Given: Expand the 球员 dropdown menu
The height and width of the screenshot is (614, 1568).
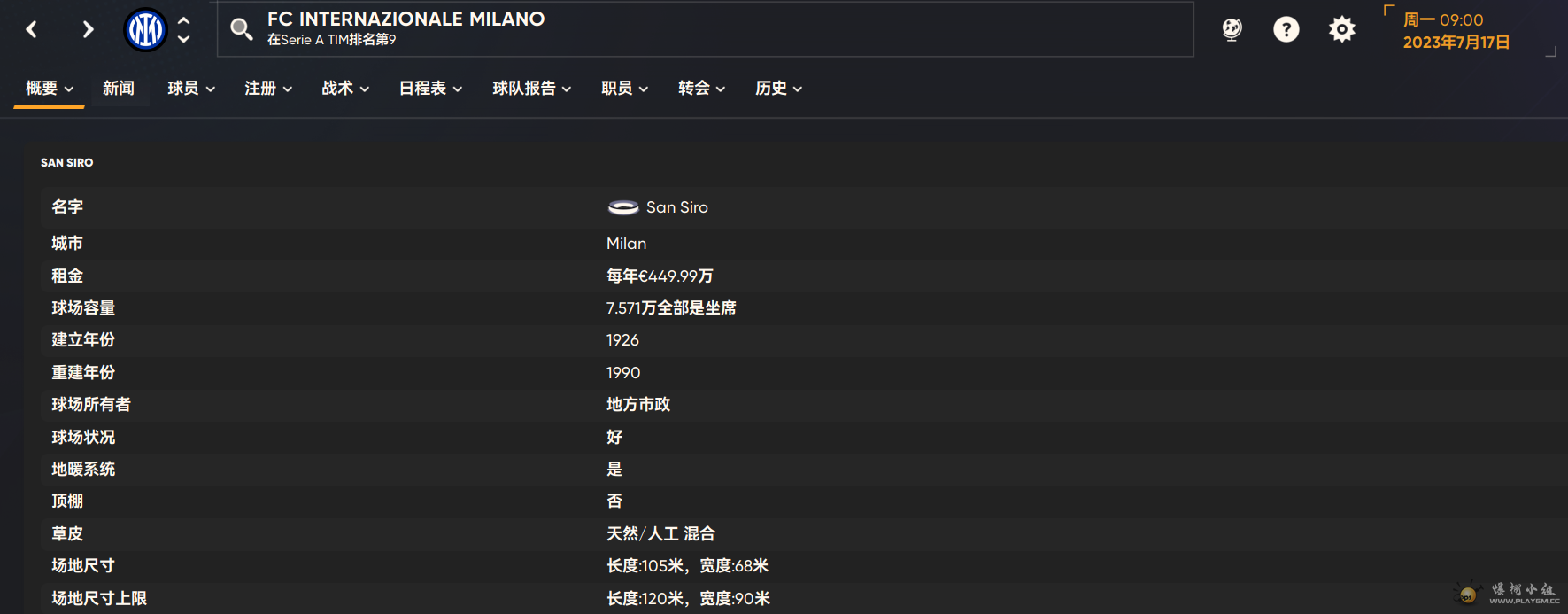Looking at the screenshot, I should point(191,88).
